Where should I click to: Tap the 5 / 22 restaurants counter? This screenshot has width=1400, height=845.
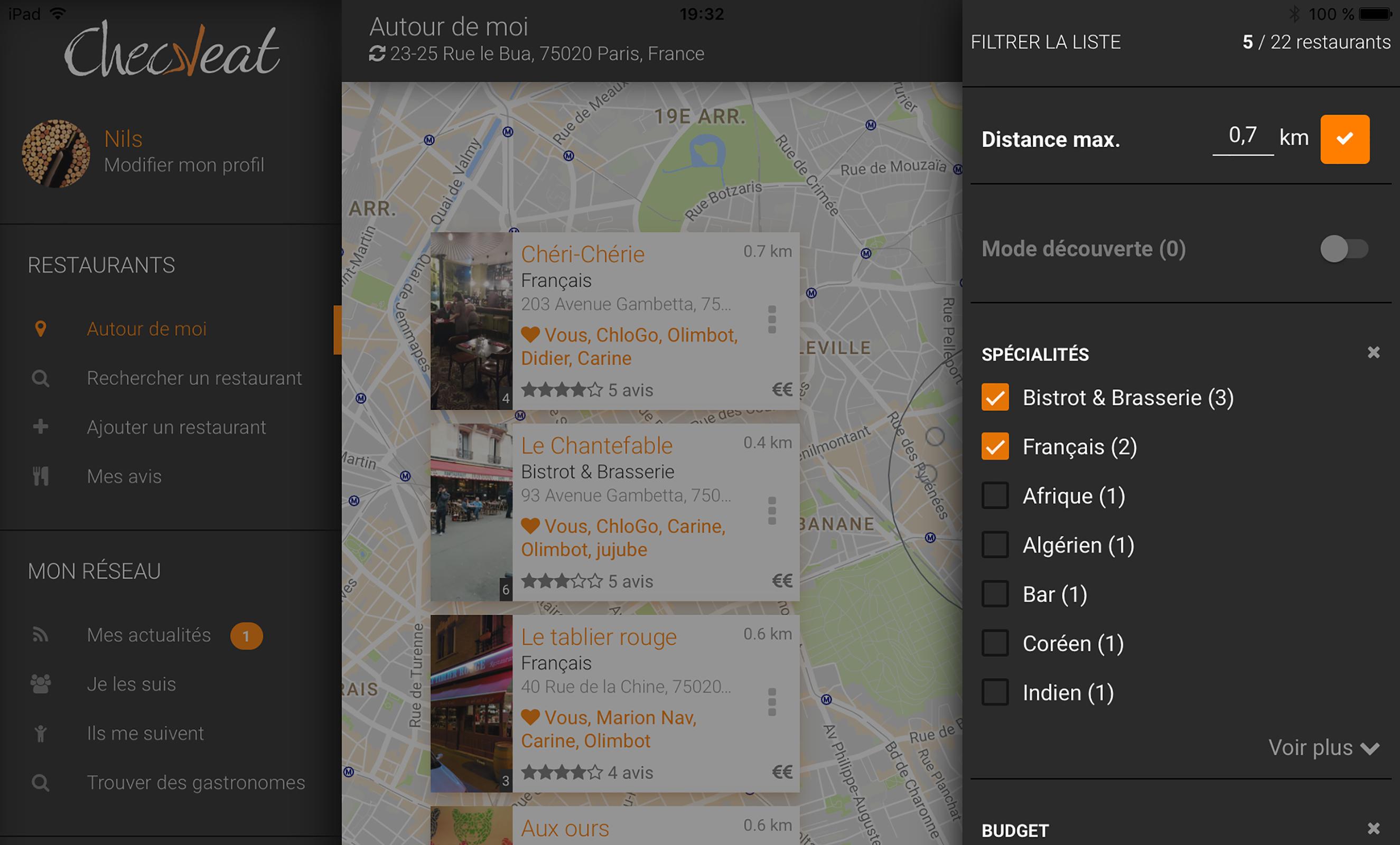[1317, 42]
